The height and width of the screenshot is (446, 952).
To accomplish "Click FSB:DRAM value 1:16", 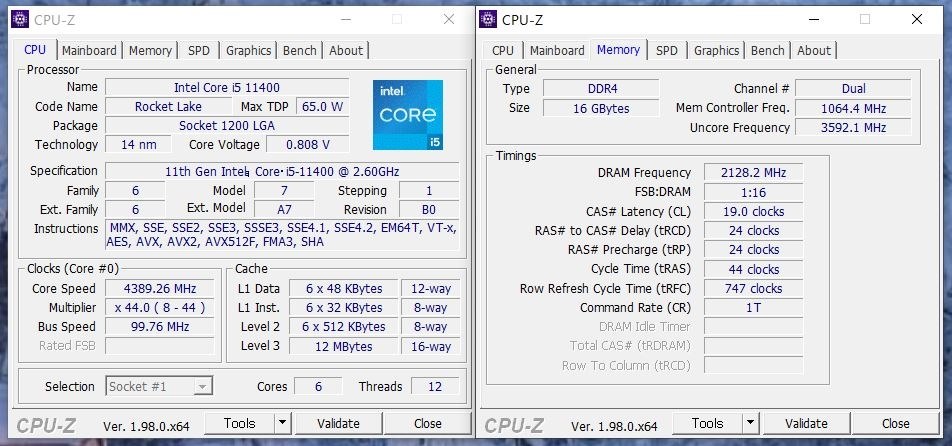I will [753, 192].
